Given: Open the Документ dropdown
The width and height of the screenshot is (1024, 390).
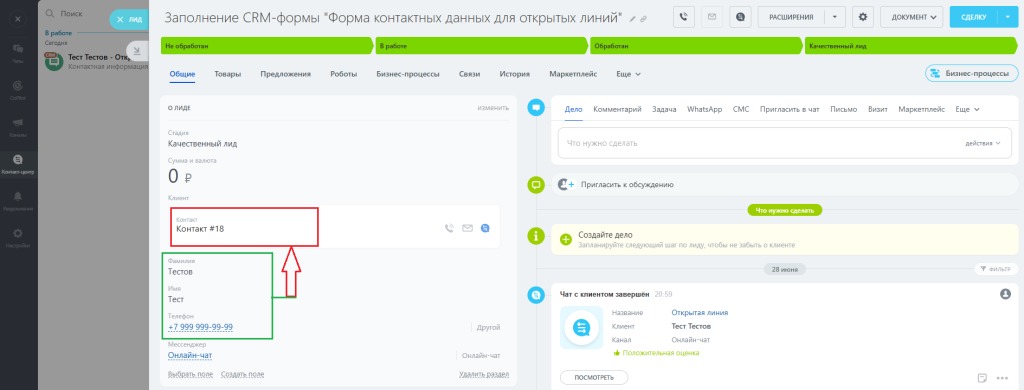Looking at the screenshot, I should coord(912,17).
